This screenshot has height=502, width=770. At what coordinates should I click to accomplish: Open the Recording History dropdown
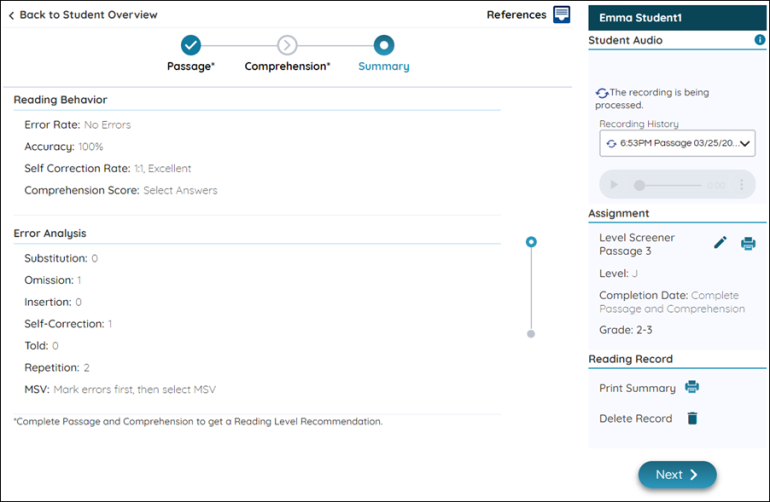pyautogui.click(x=677, y=143)
